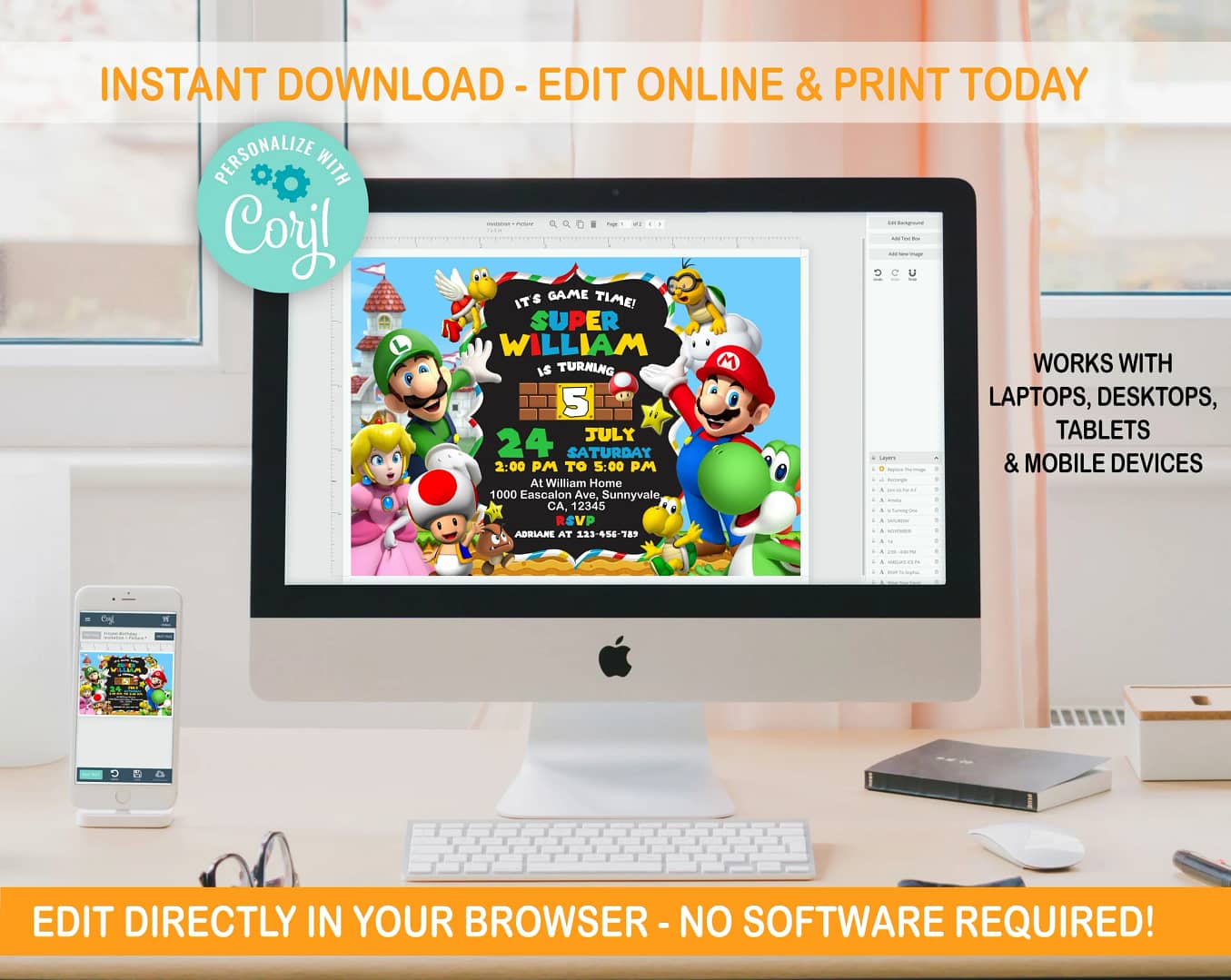Click the Add Text Box button
The height and width of the screenshot is (980, 1231).
coord(905,238)
